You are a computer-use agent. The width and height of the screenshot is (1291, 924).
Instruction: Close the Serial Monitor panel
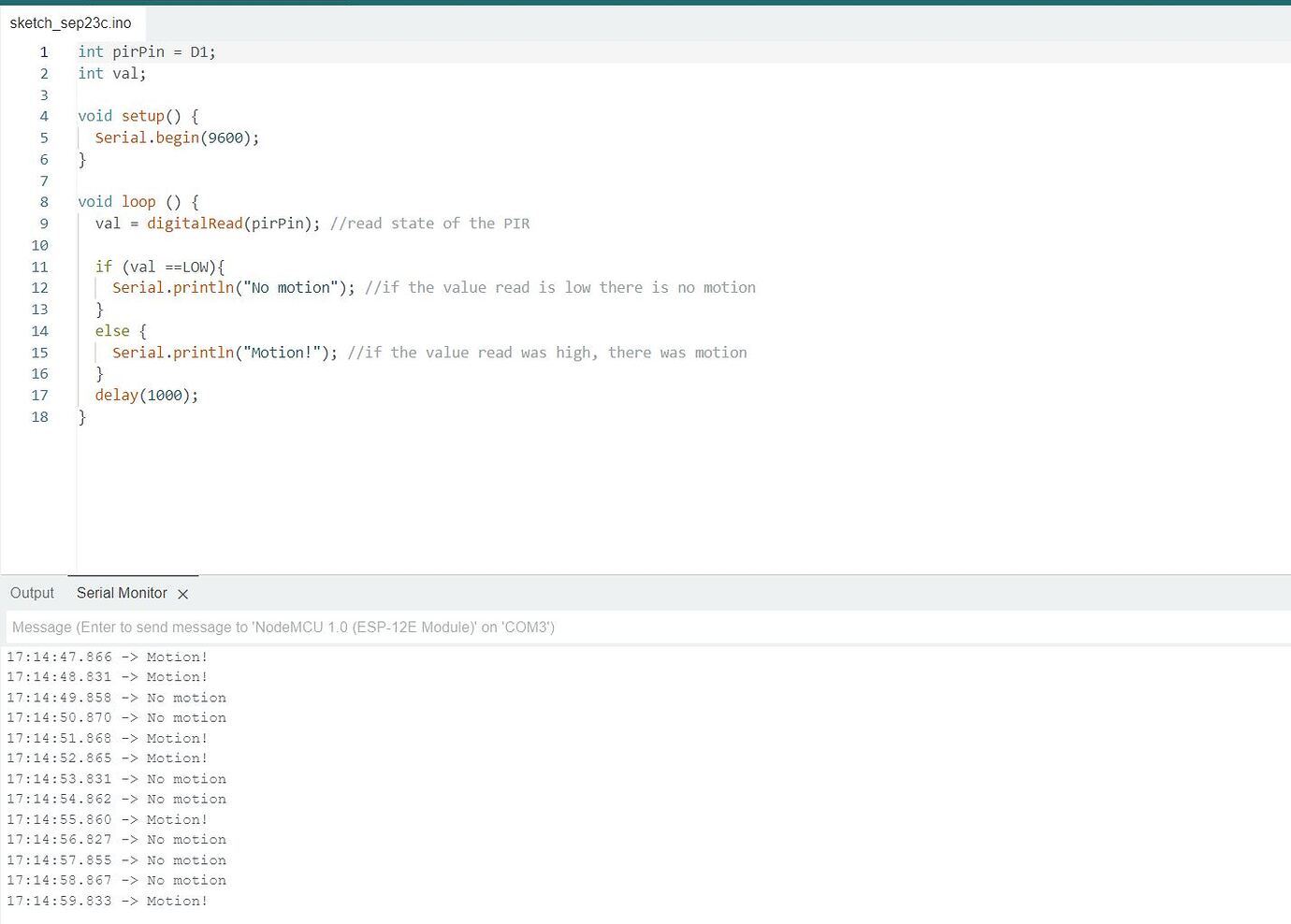[x=183, y=593]
